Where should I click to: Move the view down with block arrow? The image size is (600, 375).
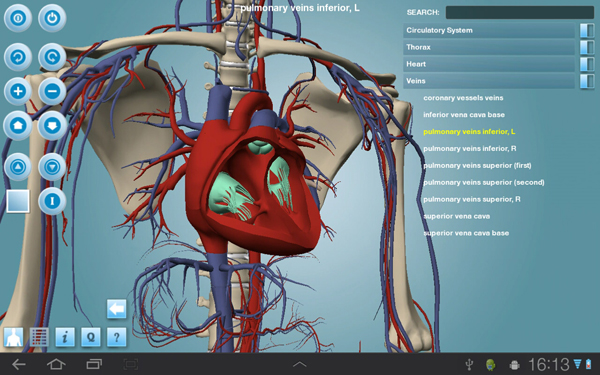tap(52, 126)
